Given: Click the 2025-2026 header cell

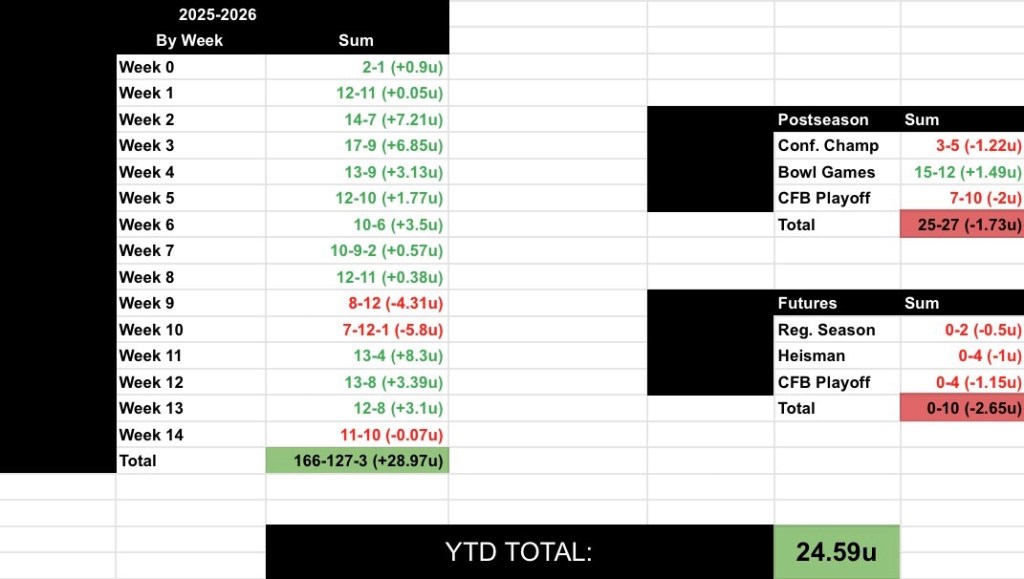Looking at the screenshot, I should click(x=217, y=14).
